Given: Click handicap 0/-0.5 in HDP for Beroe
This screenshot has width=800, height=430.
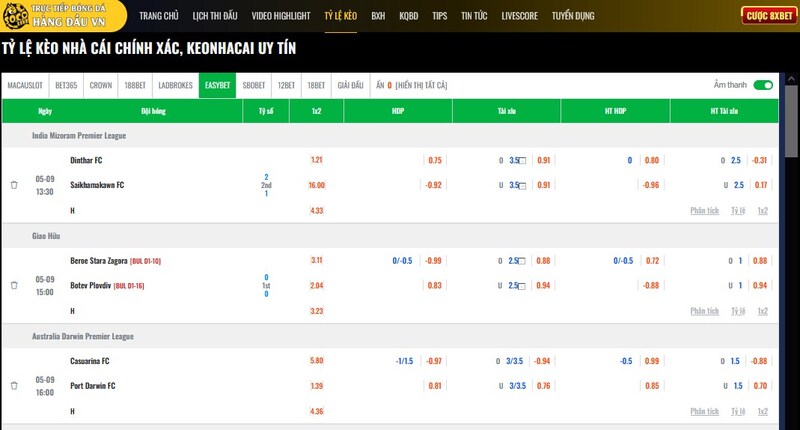Looking at the screenshot, I should [402, 261].
